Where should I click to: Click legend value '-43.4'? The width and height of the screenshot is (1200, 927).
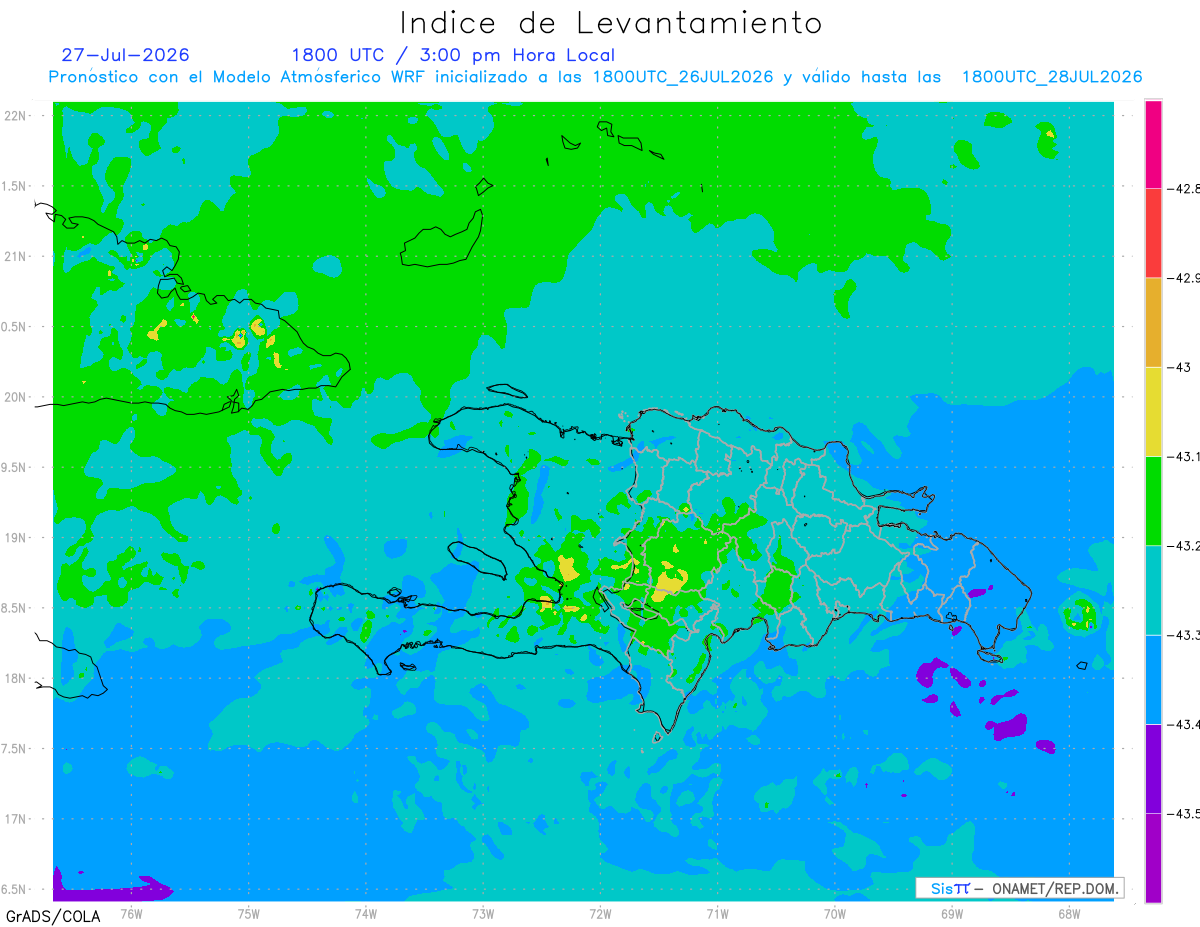pos(1183,724)
